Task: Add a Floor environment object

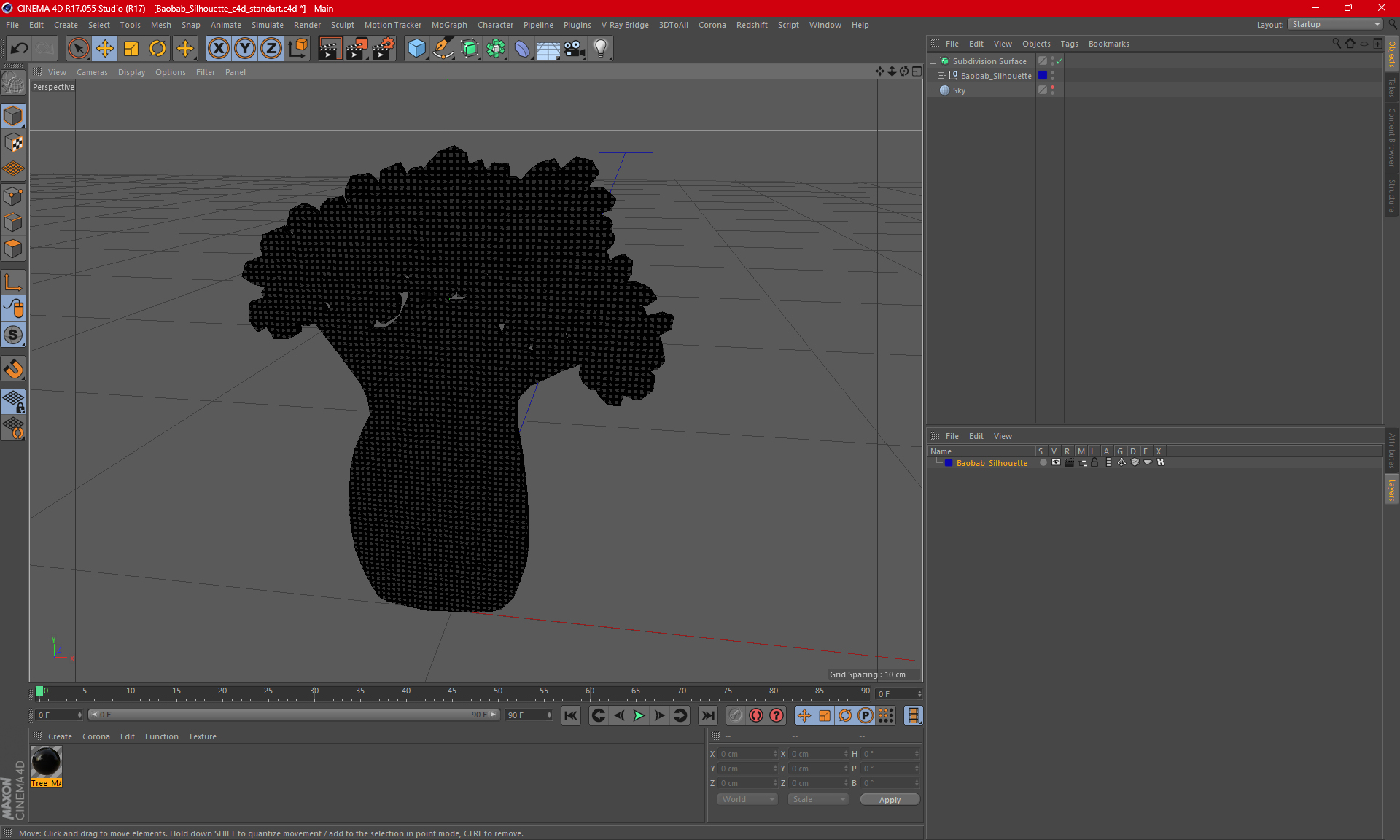Action: click(548, 48)
